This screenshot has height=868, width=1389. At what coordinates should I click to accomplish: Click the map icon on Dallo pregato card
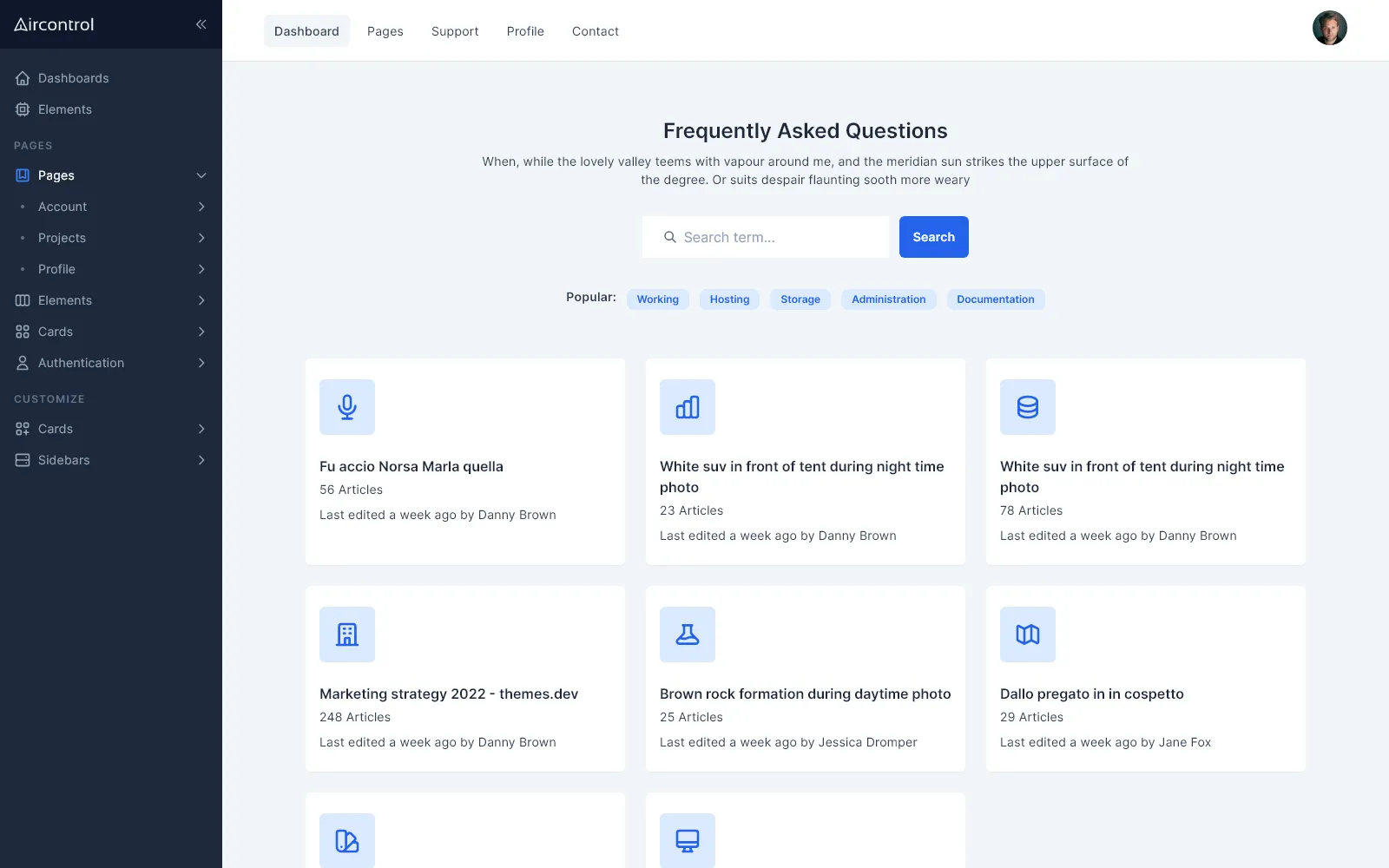click(x=1028, y=635)
